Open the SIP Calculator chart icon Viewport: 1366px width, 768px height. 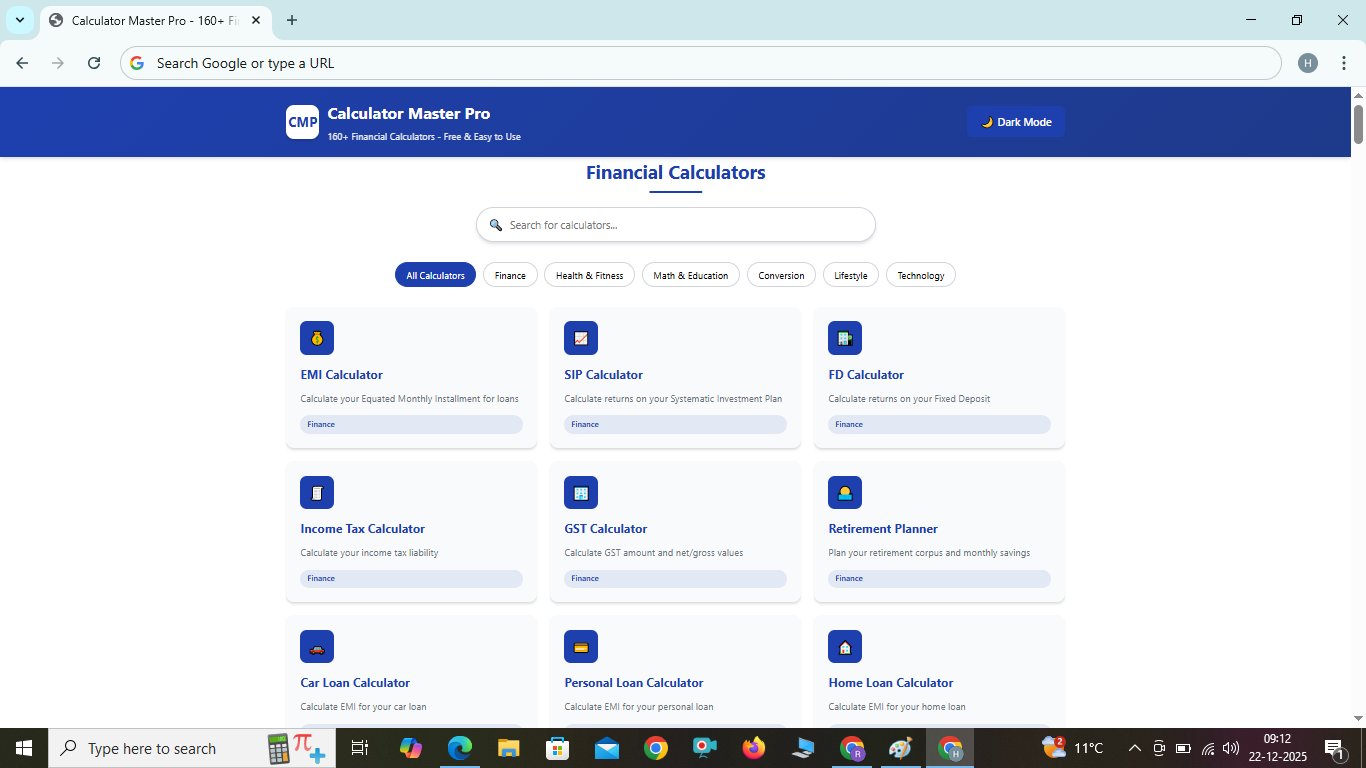tap(581, 338)
